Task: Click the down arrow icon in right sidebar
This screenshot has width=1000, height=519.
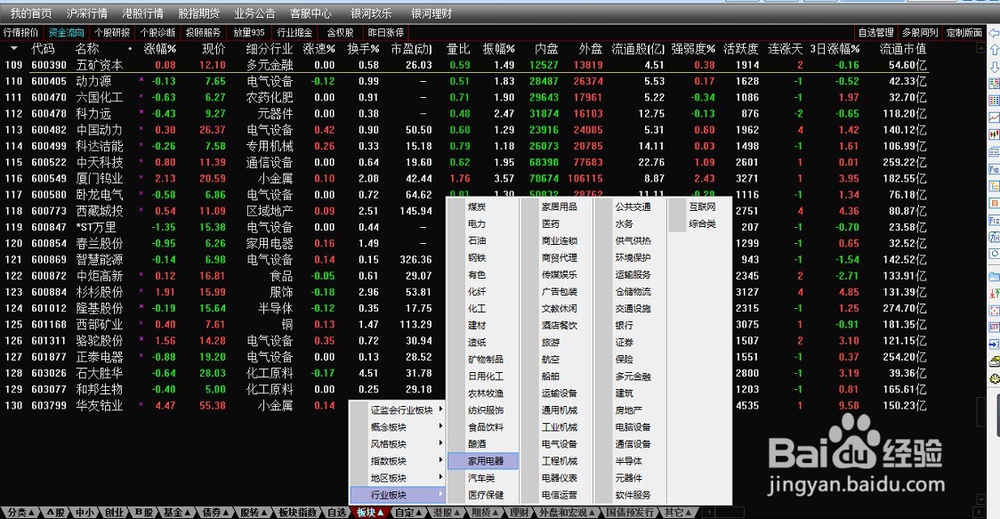Action: click(994, 67)
